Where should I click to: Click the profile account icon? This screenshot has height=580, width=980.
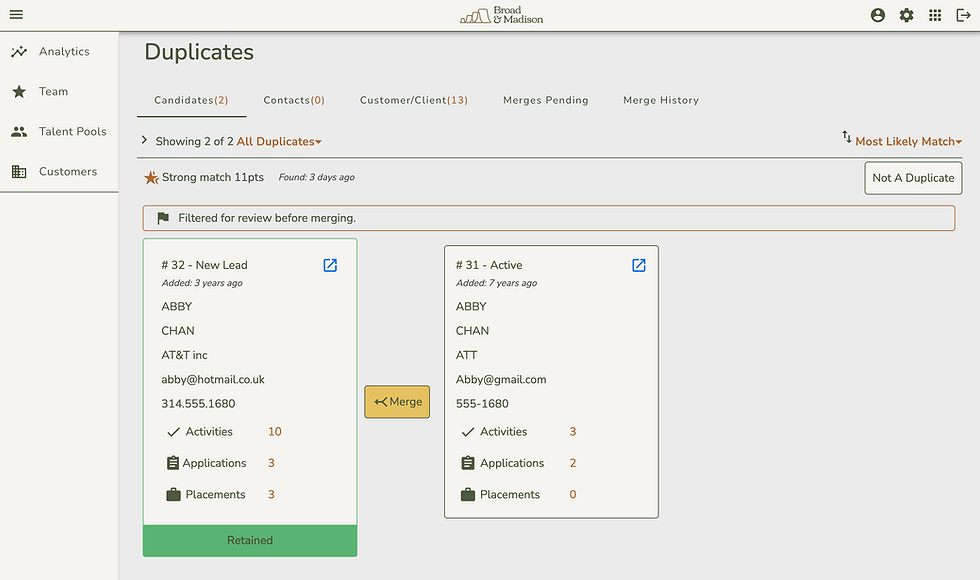pos(877,15)
